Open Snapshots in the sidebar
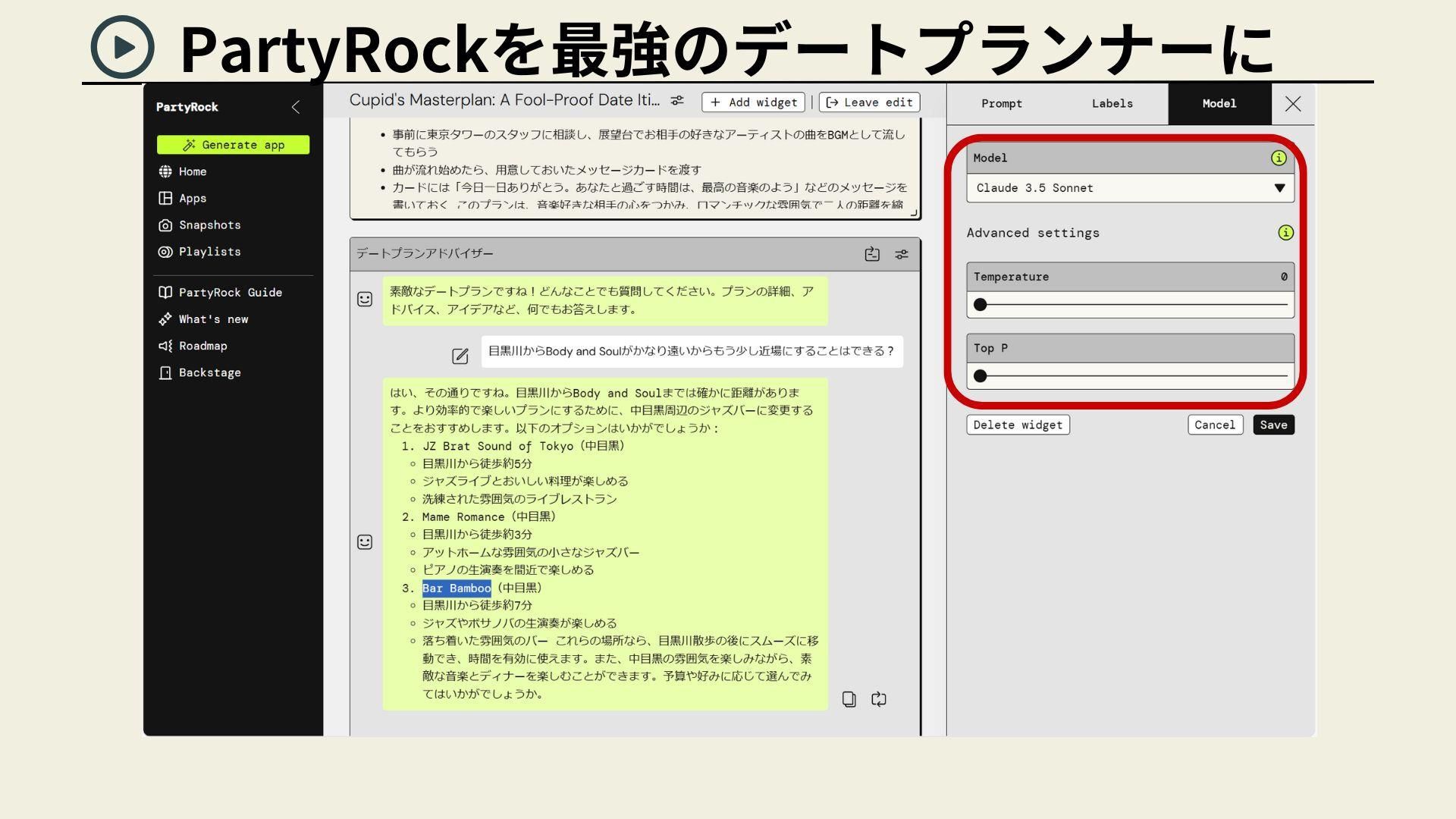The width and height of the screenshot is (1456, 819). 209,225
